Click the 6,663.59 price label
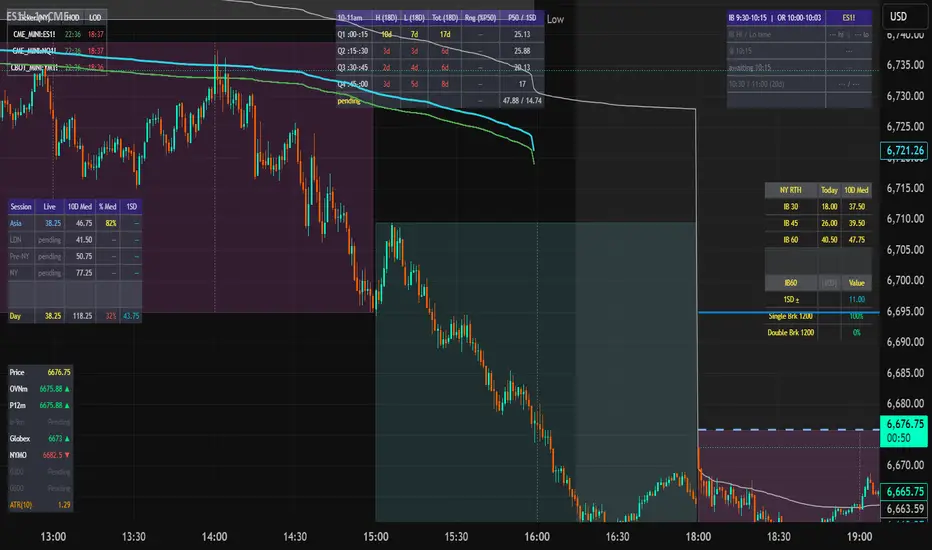 [x=904, y=509]
